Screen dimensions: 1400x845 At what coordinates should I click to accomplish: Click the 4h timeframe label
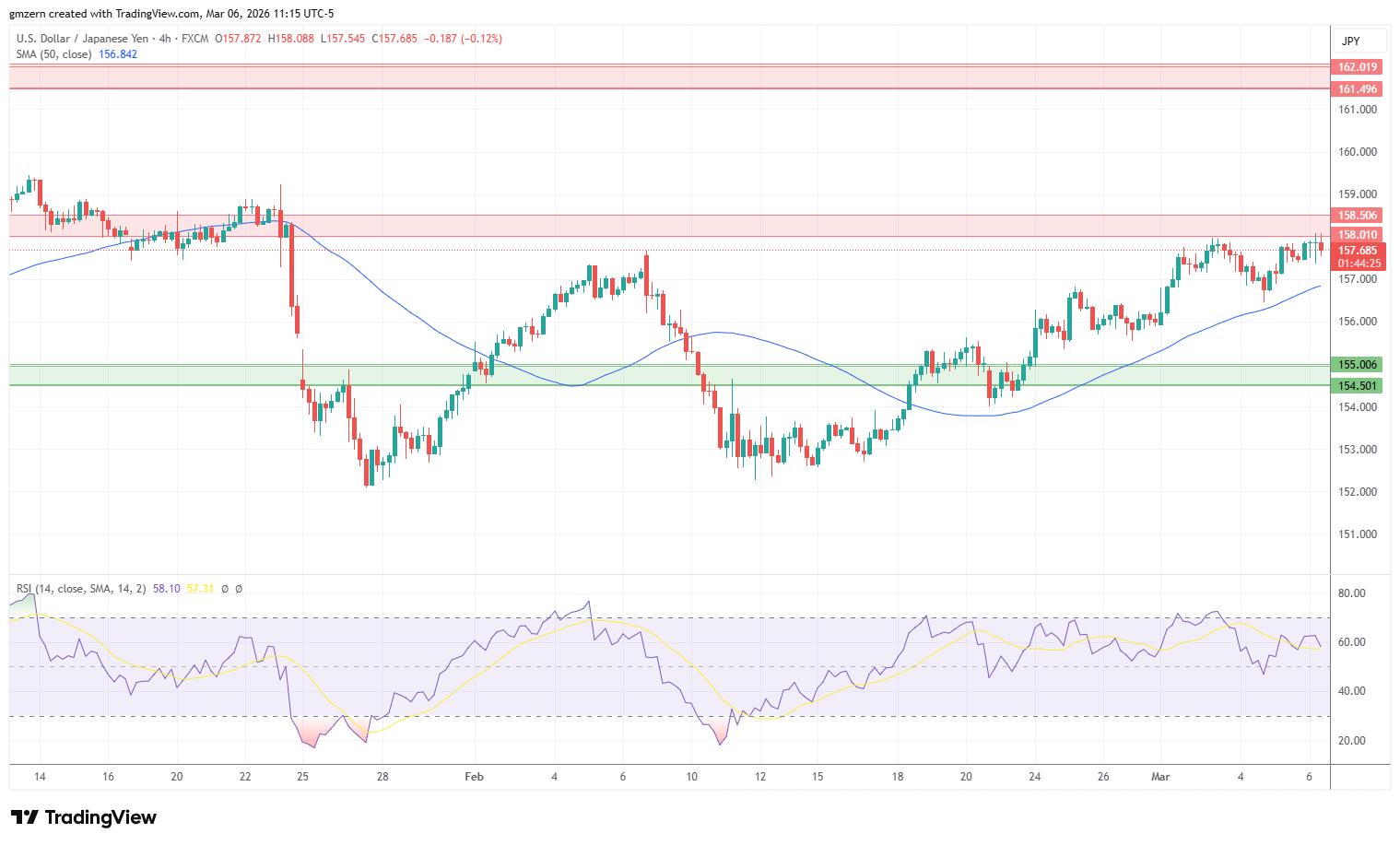click(165, 39)
